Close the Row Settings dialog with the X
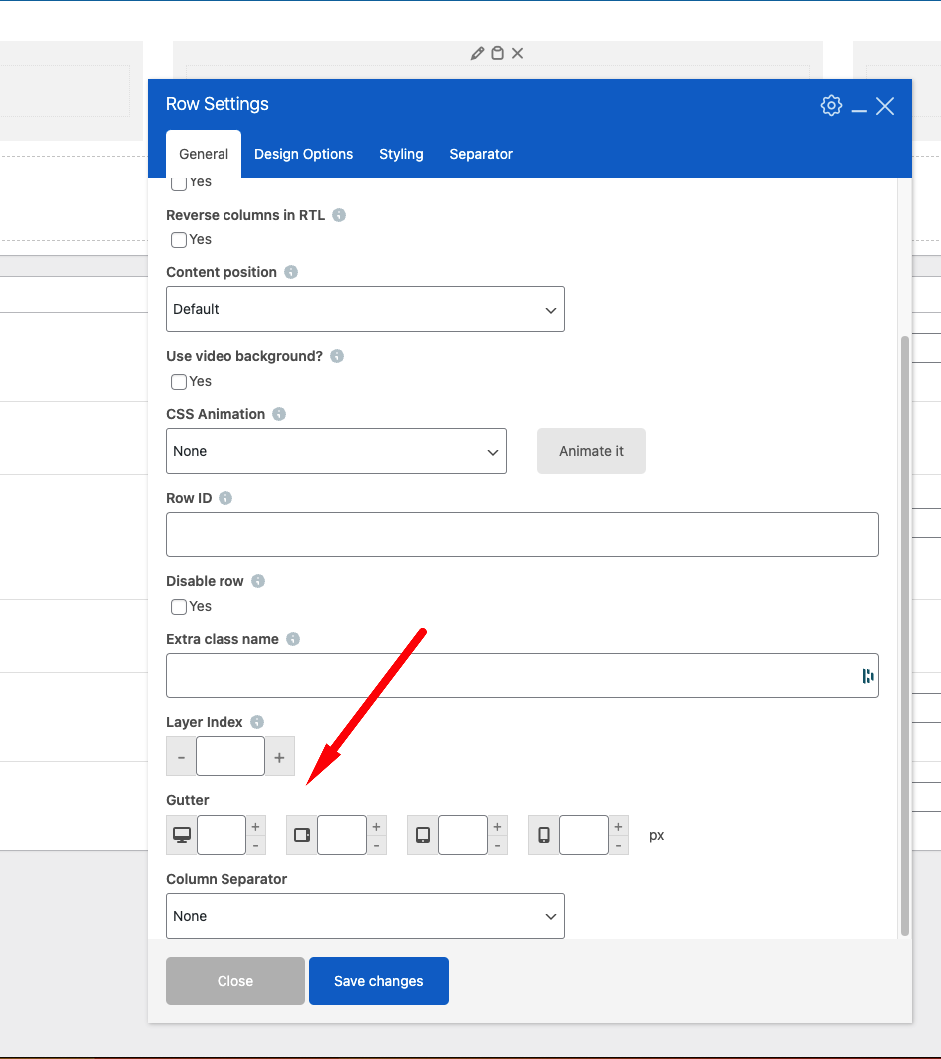This screenshot has height=1059, width=941. [885, 106]
